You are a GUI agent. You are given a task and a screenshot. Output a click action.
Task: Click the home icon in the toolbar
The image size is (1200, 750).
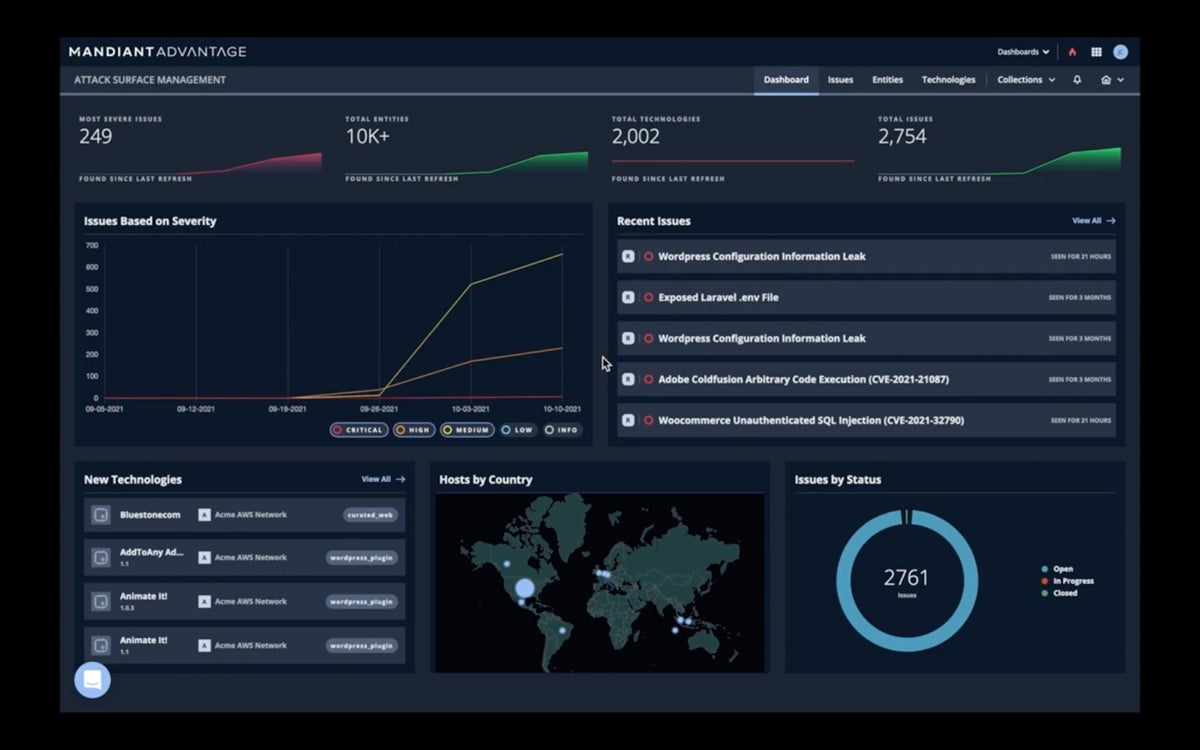(1107, 79)
